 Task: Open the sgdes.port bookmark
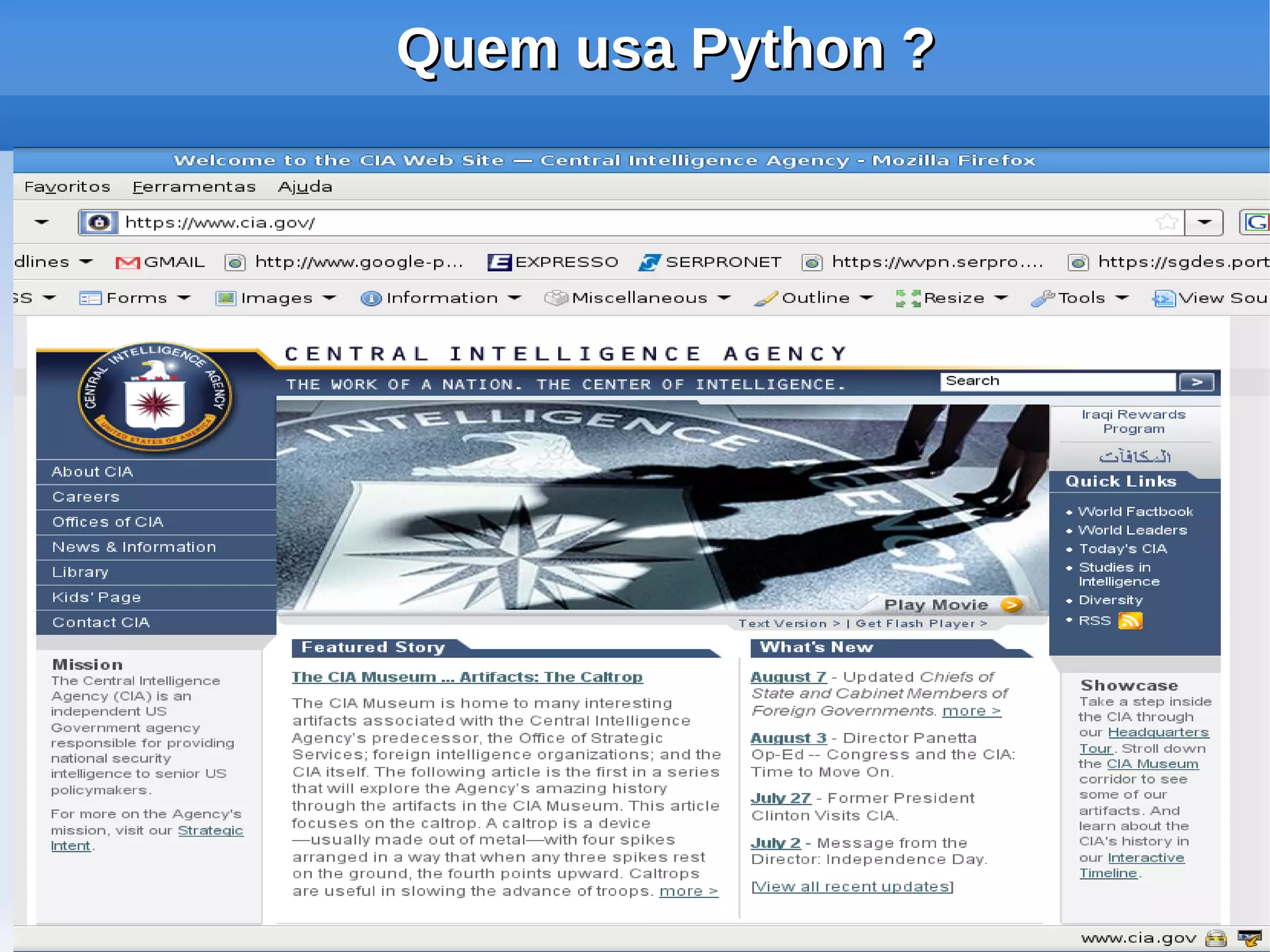pyautogui.click(x=1169, y=262)
